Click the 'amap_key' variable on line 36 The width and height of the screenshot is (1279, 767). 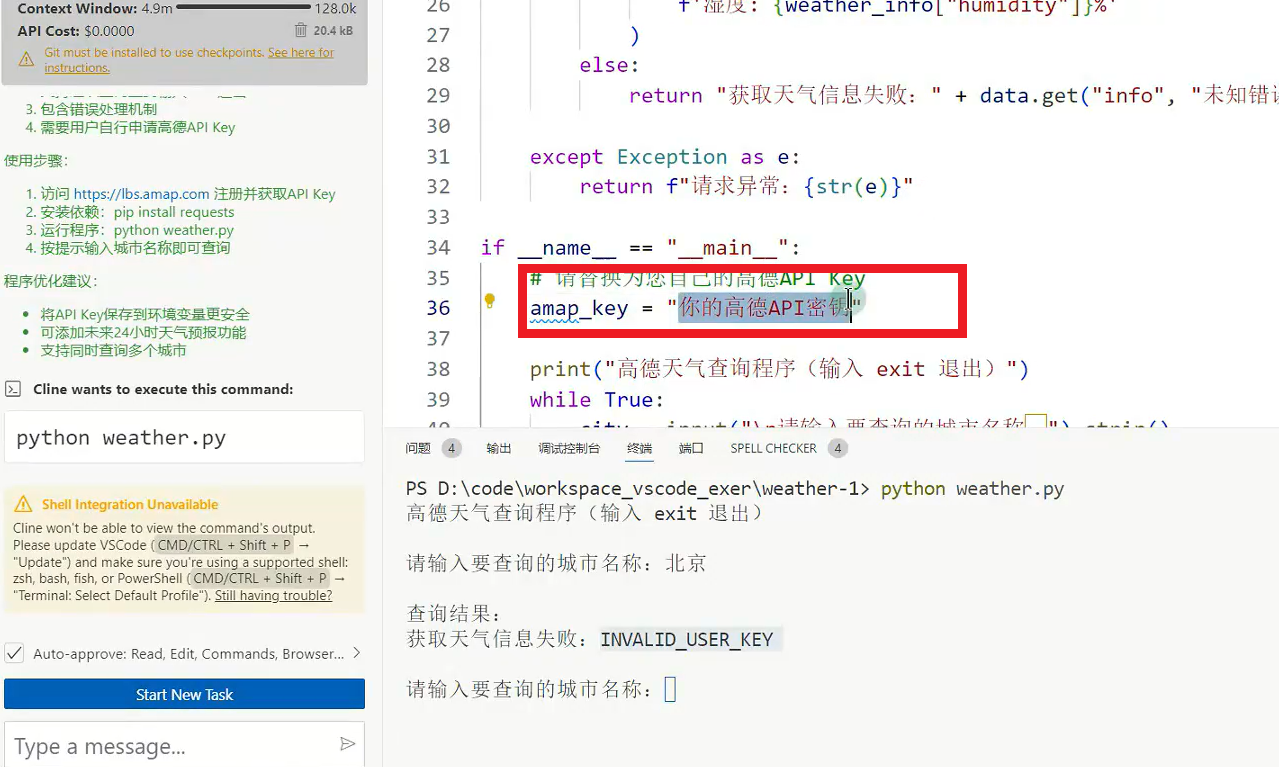click(579, 308)
